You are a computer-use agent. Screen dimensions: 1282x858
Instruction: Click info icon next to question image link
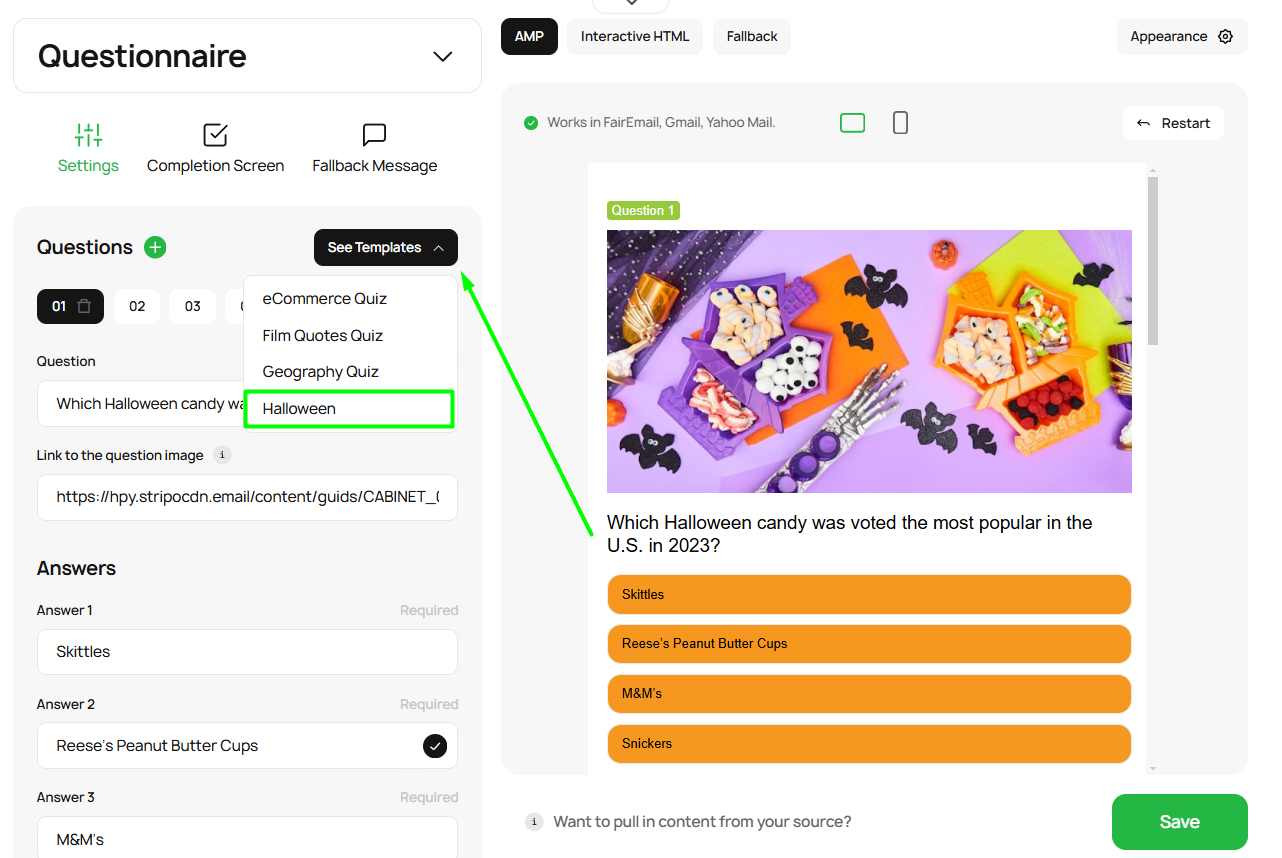(223, 455)
